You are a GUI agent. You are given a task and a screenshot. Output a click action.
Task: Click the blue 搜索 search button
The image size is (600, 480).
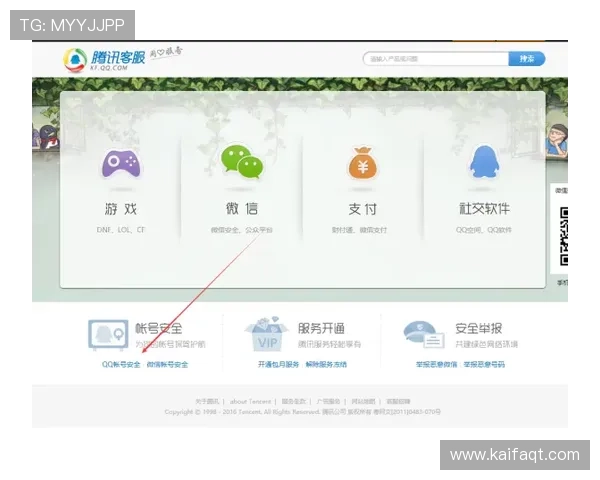527,59
